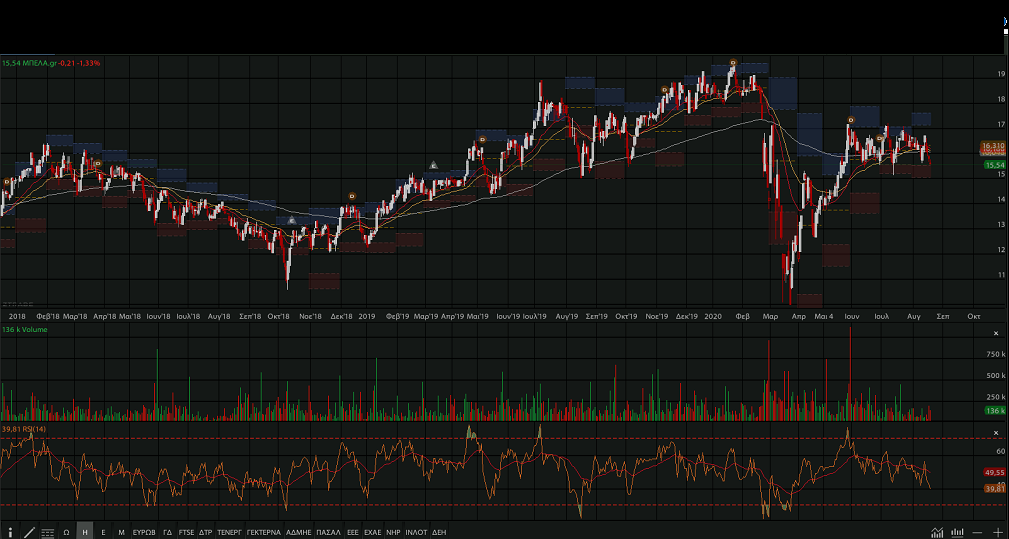Open the ΕΥΡΩΒ symbol tab
Screen dimensions: 1009x539
[144, 532]
